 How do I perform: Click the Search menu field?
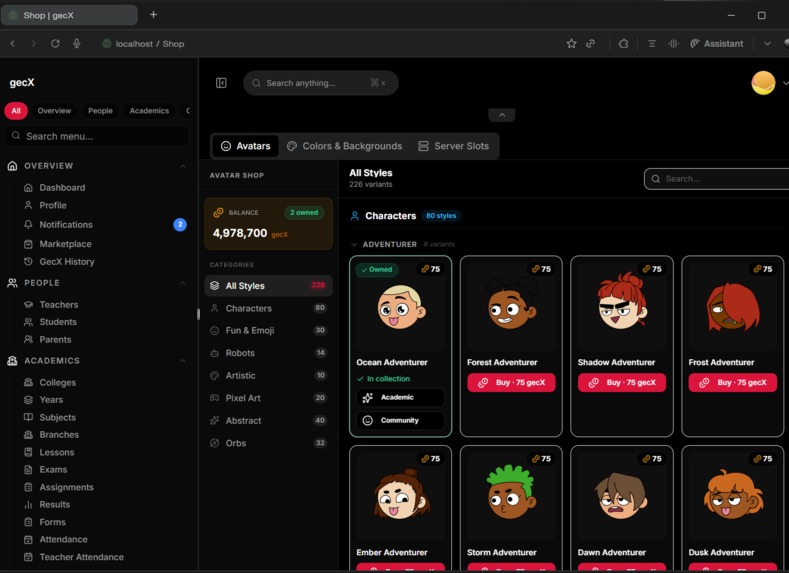coord(97,136)
